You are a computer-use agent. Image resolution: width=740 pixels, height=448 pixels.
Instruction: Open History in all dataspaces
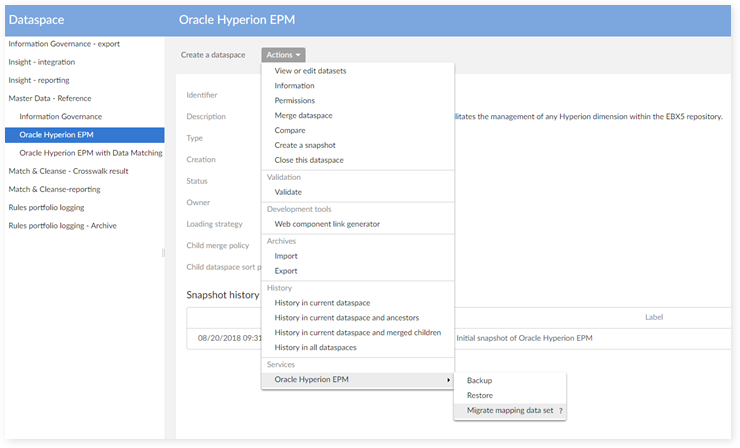(315, 347)
